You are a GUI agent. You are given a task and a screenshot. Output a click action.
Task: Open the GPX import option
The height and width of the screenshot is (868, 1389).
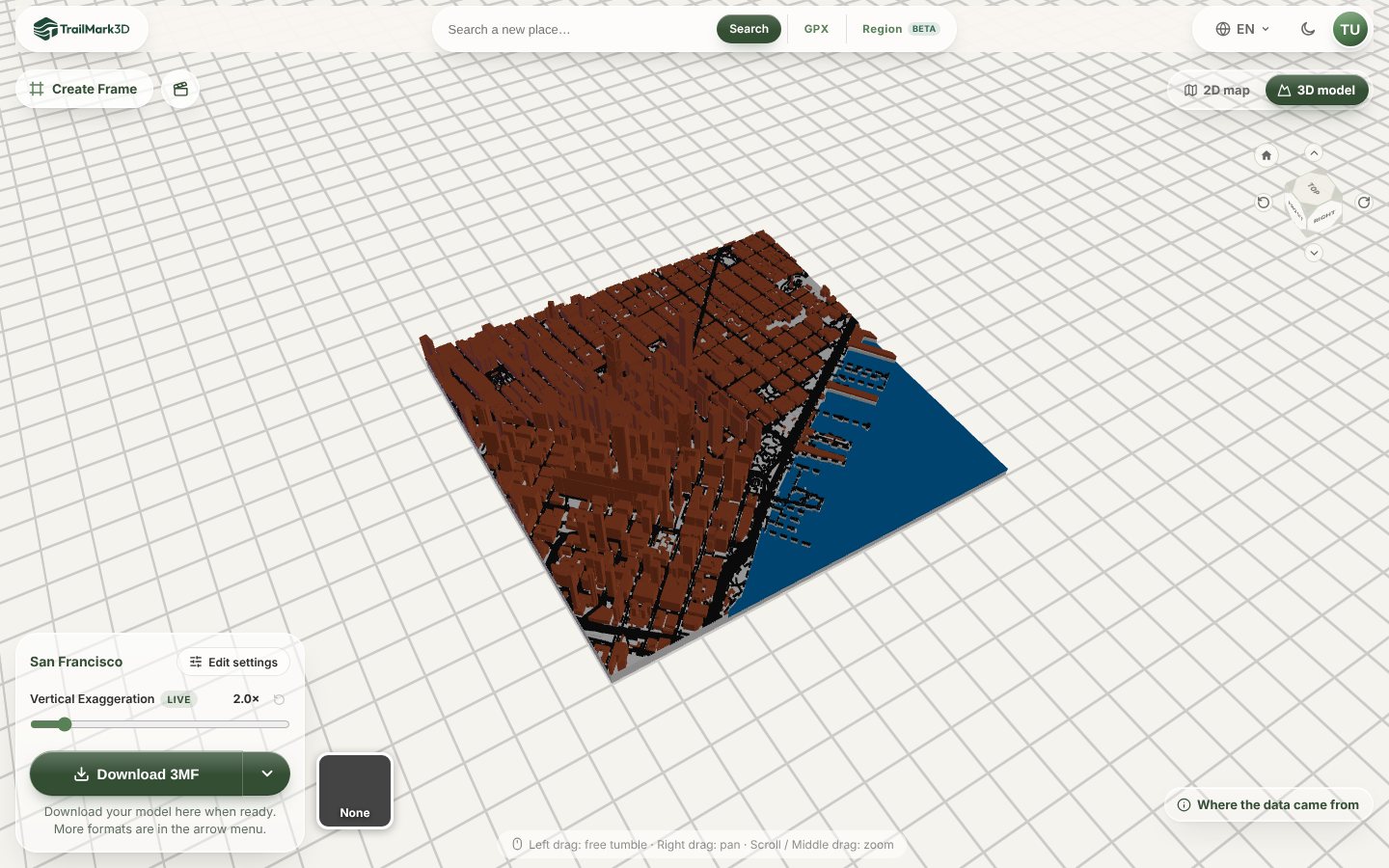point(816,29)
